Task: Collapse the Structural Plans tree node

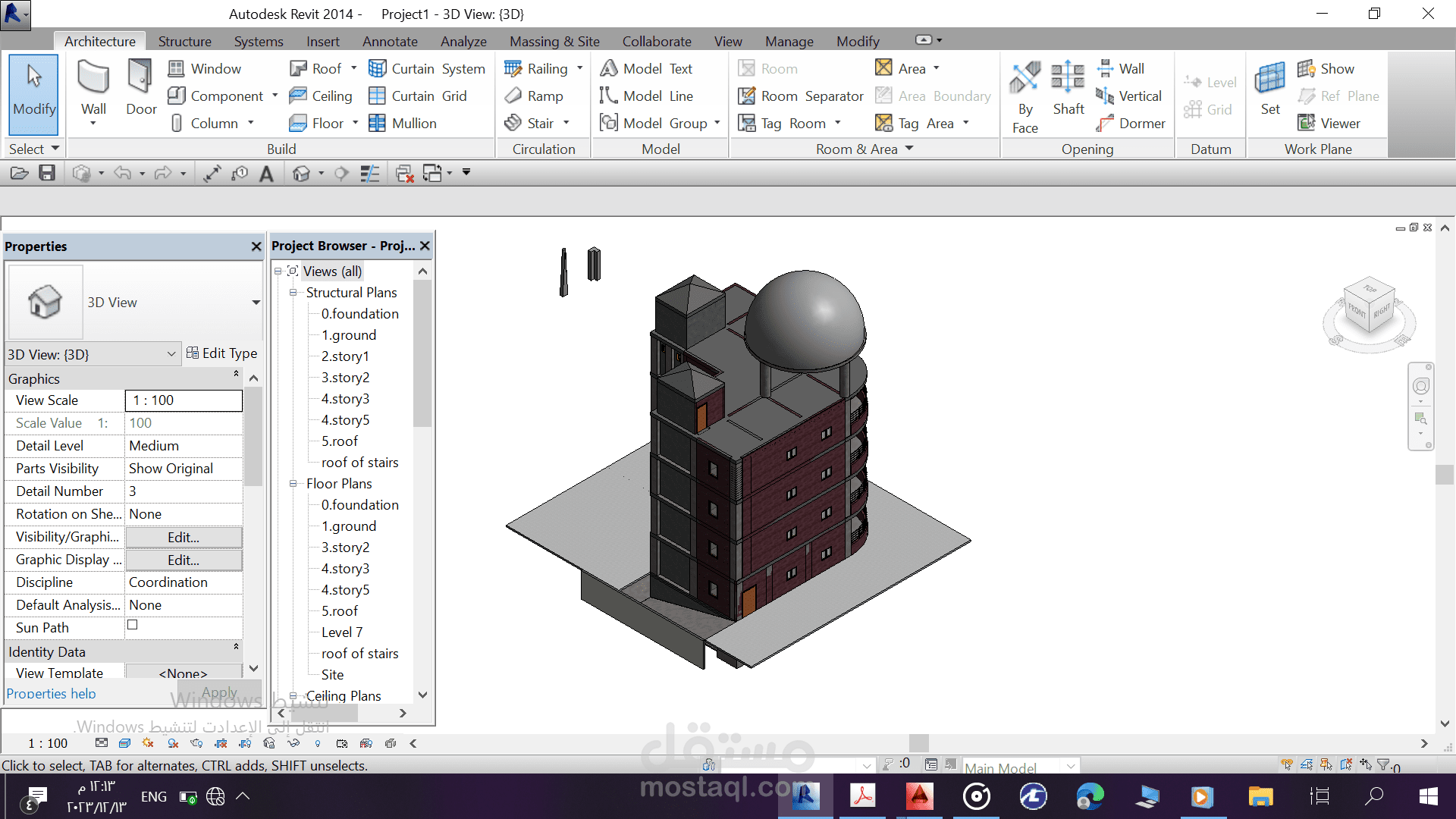Action: click(293, 292)
